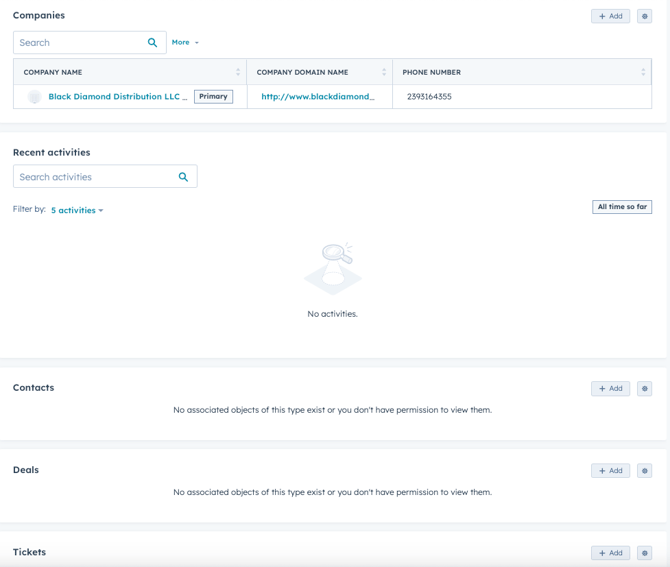
Task: Sort by Company Domain Name column arrows
Action: [x=384, y=72]
